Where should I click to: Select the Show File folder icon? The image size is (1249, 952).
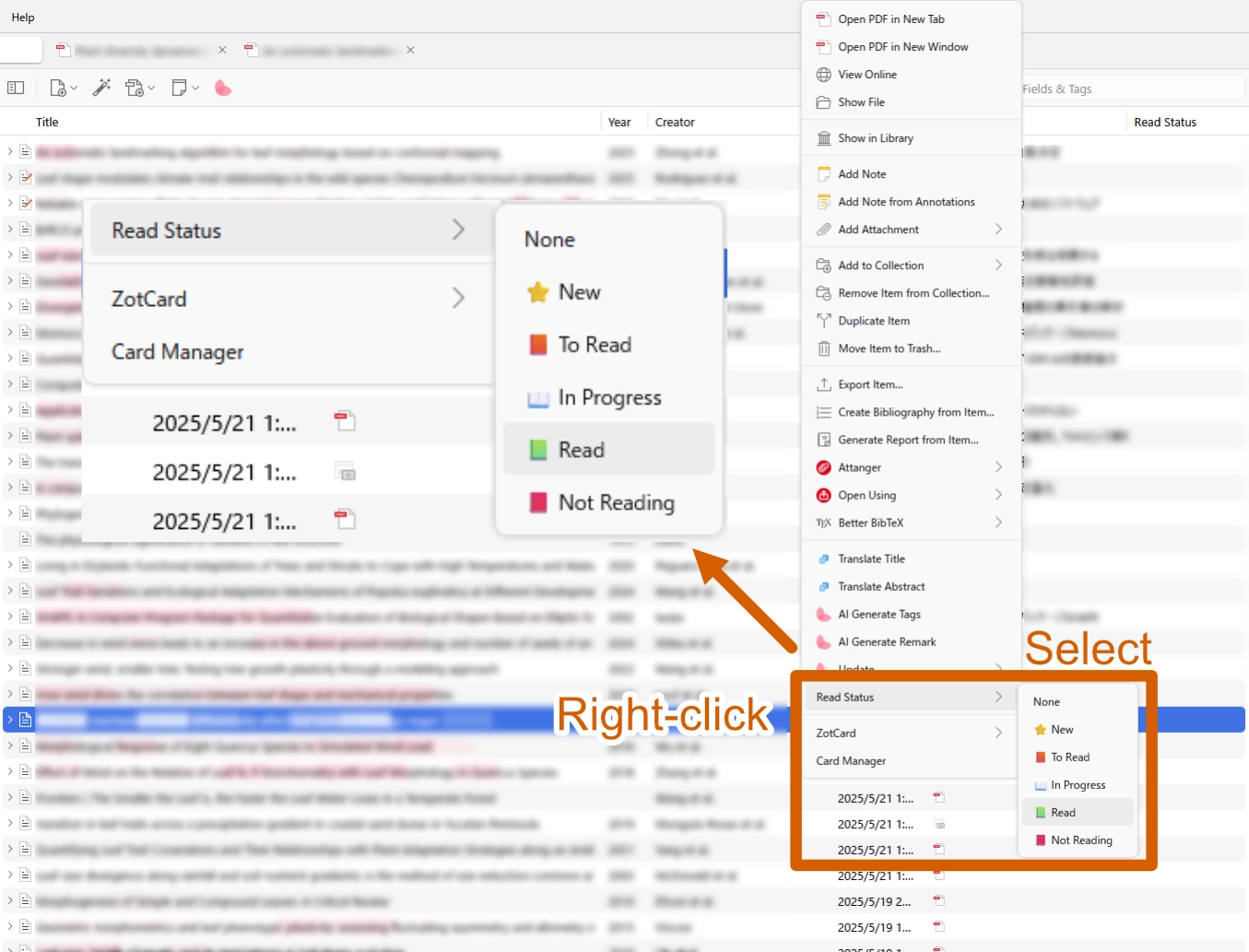click(x=823, y=102)
